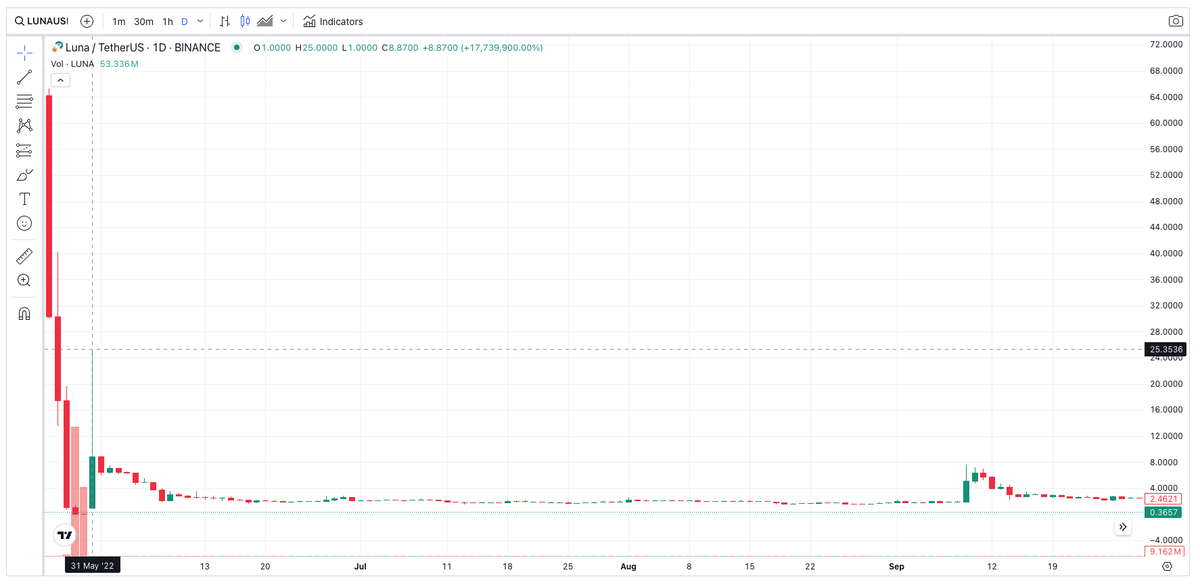Take a chart snapshot with camera icon

1176,21
